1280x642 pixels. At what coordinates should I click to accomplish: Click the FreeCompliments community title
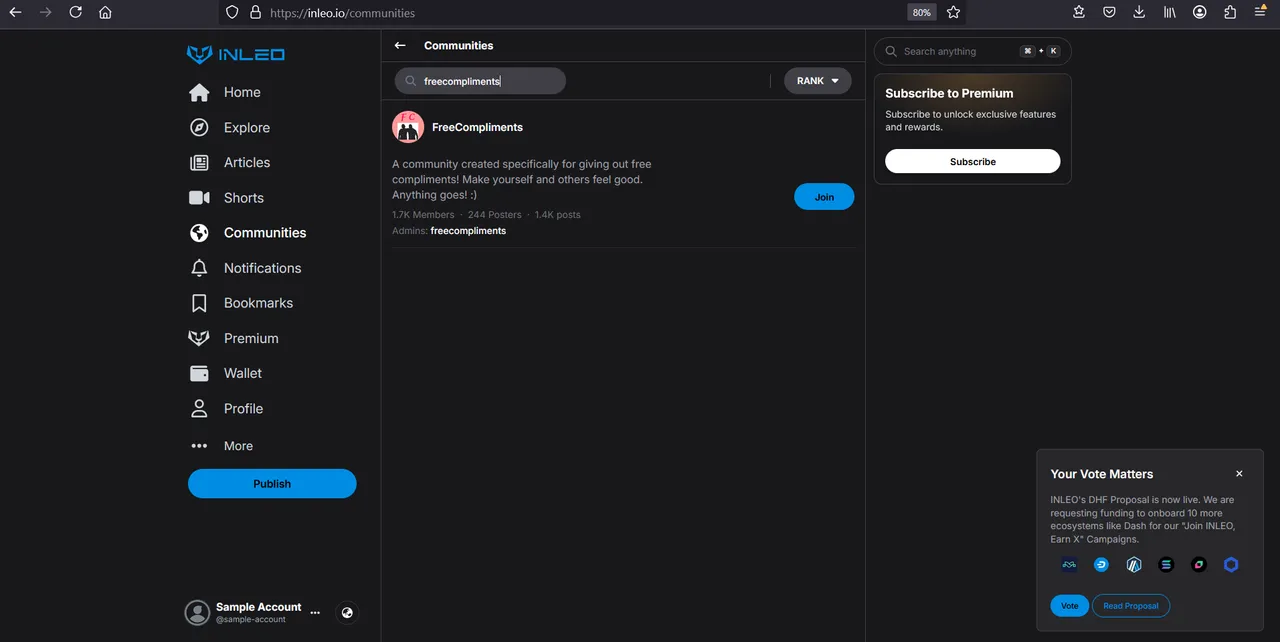(x=477, y=127)
